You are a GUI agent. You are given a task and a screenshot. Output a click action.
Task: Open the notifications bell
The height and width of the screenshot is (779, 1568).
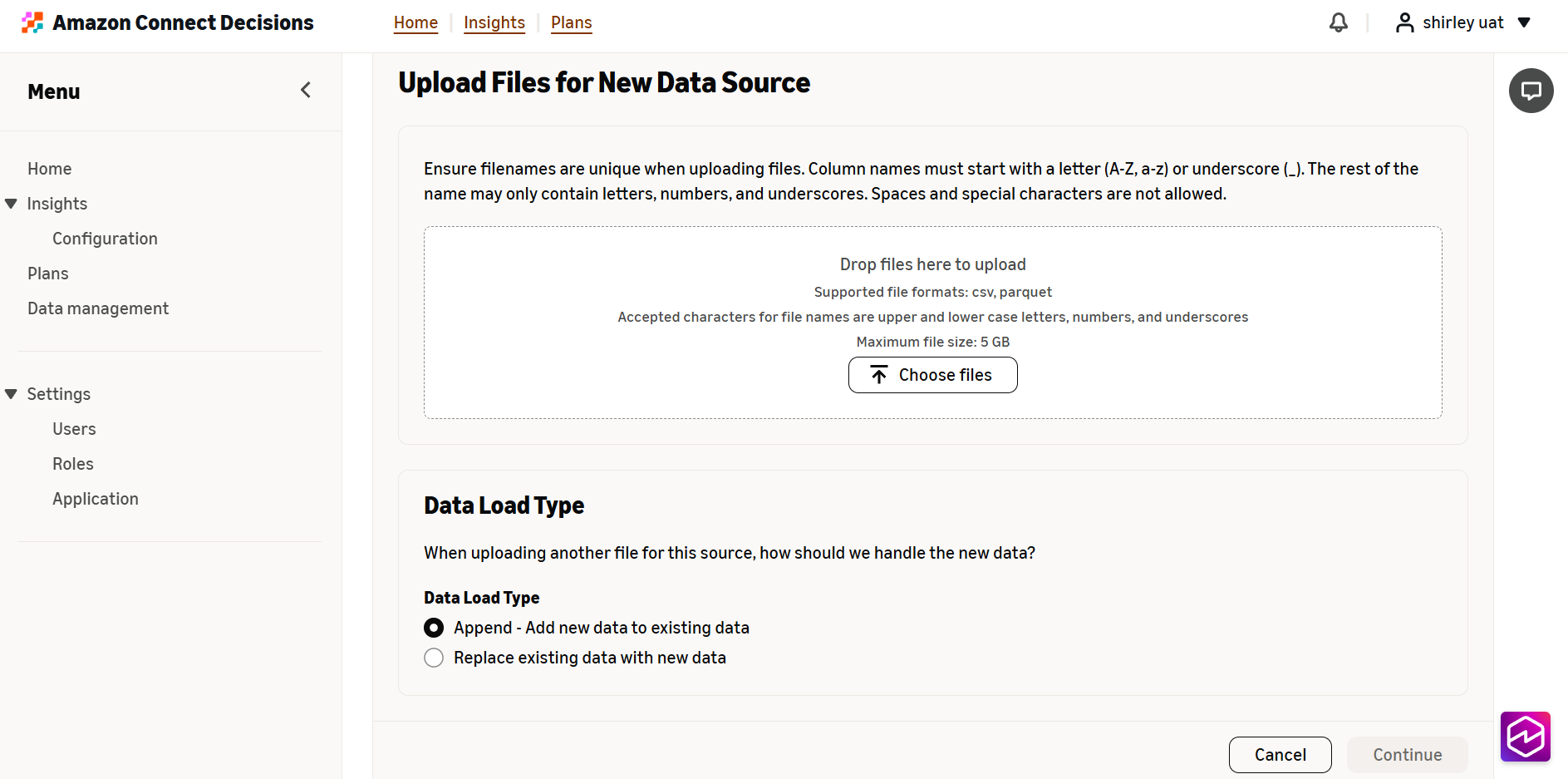(1339, 22)
